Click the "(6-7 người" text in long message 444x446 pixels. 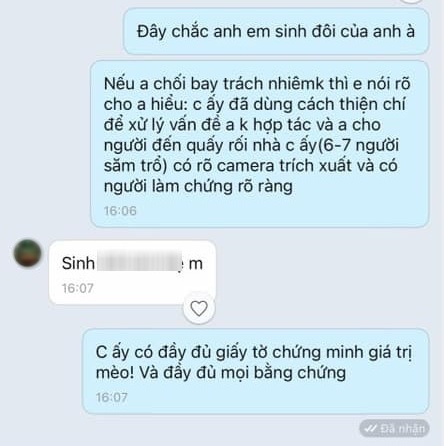coord(357,145)
